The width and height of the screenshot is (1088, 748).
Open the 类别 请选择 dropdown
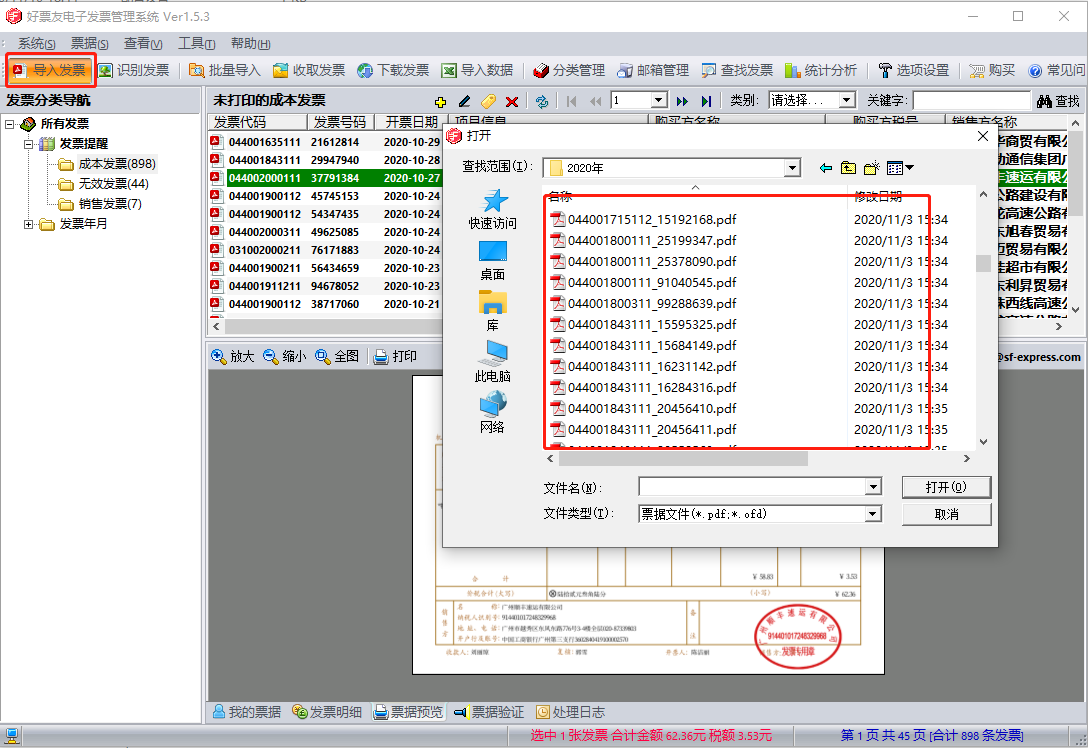pyautogui.click(x=846, y=101)
